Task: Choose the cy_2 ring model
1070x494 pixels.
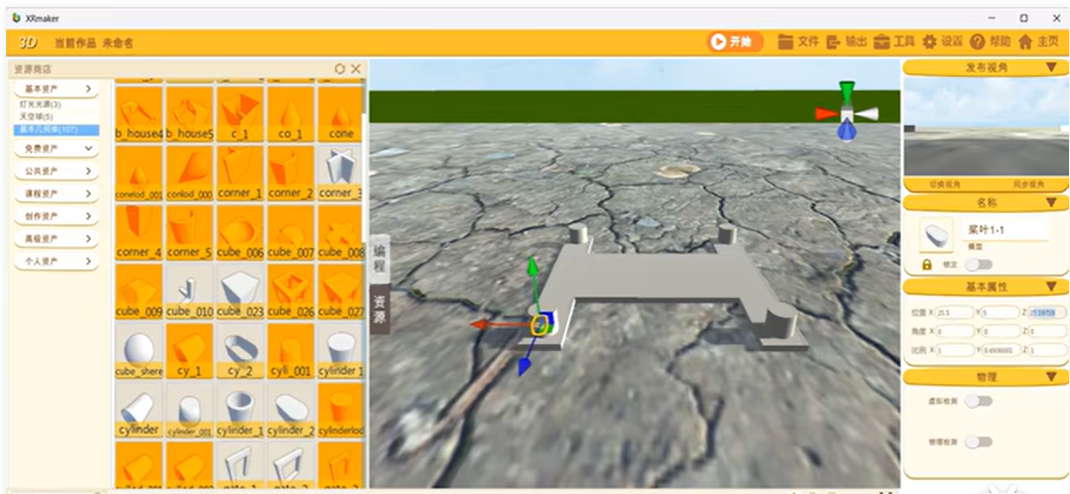Action: click(x=240, y=351)
